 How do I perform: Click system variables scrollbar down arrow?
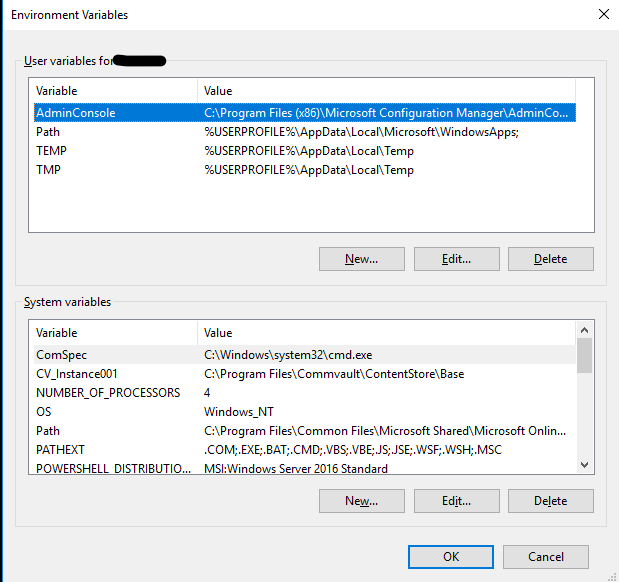coord(585,465)
